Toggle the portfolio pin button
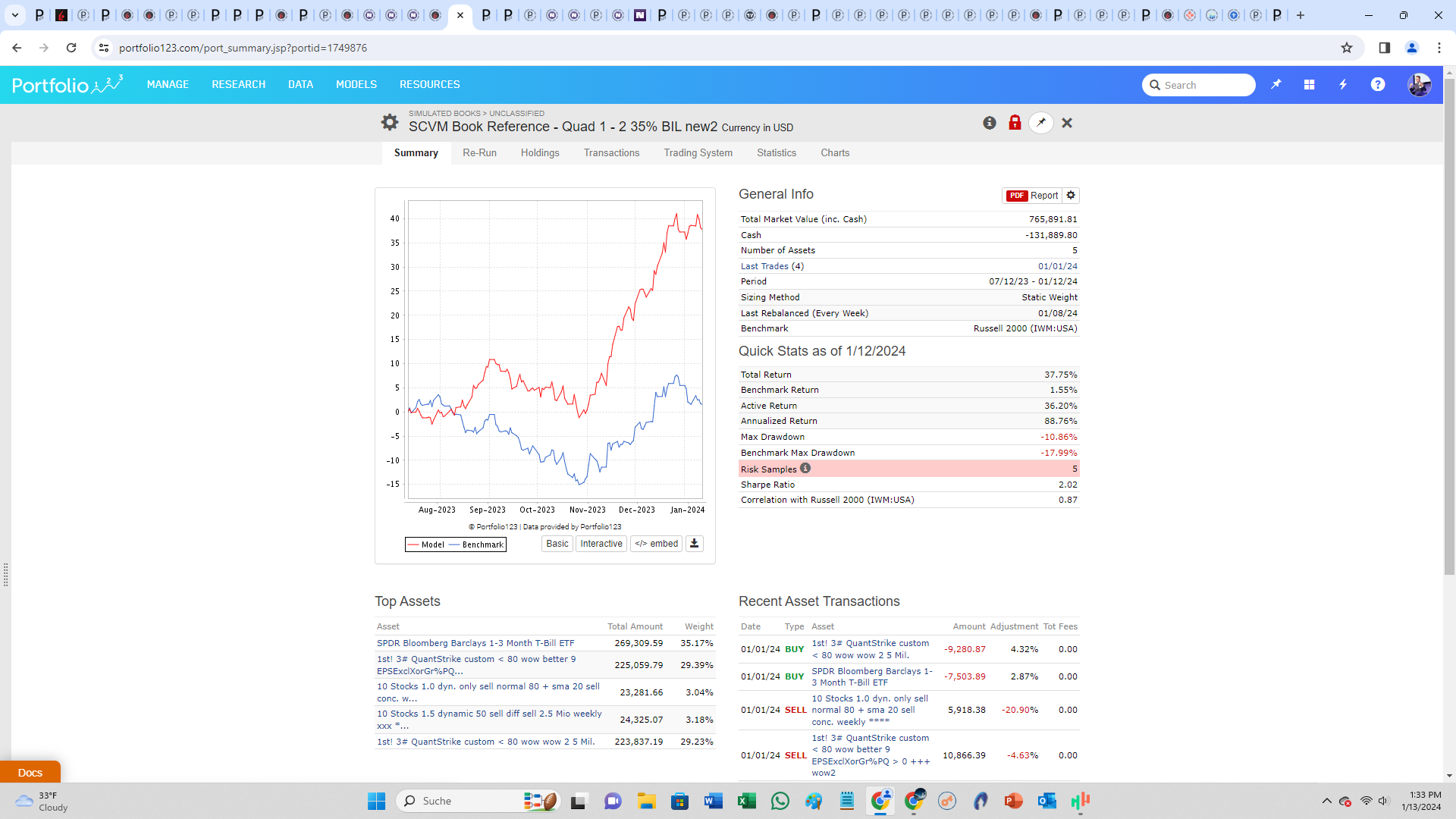 tap(1041, 123)
